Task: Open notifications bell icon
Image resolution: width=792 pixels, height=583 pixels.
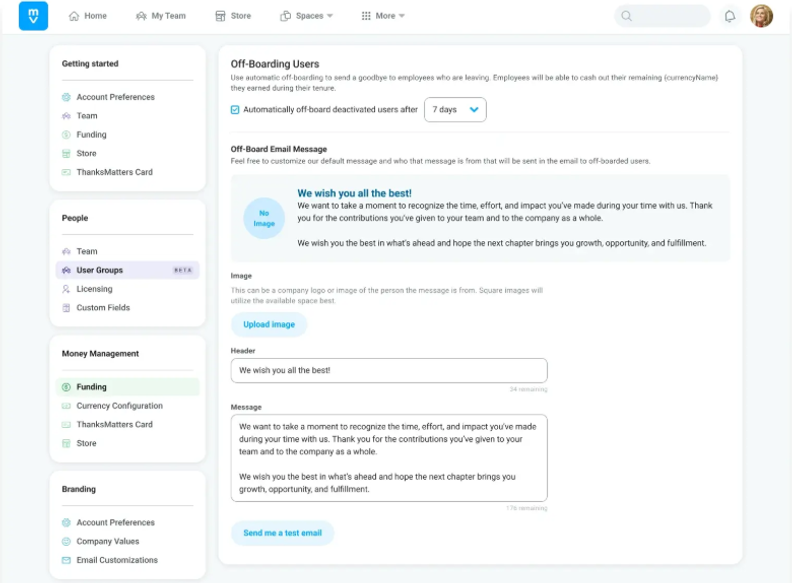Action: [730, 16]
